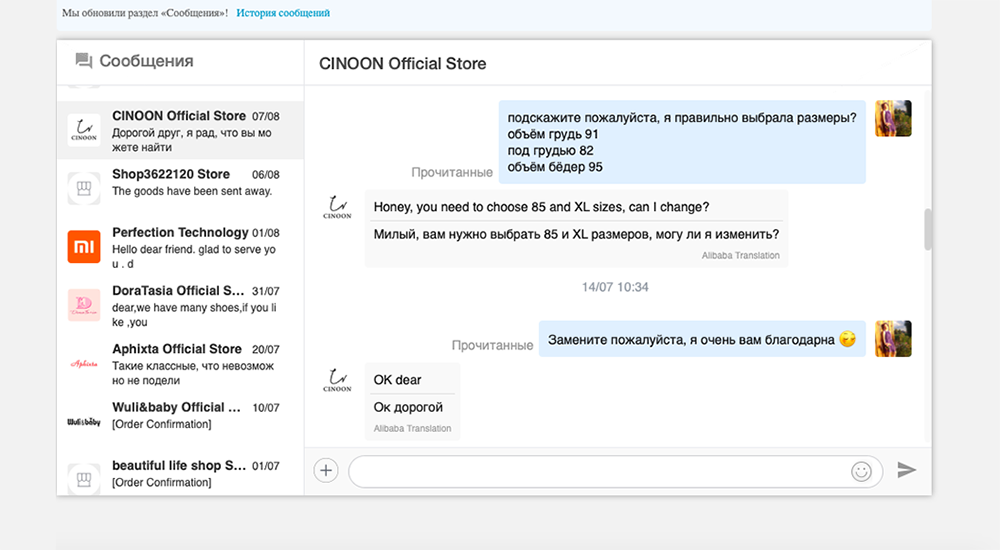This screenshot has width=1000, height=550.
Task: Click the orange Mi Perfection Technology logo
Action: 84,247
